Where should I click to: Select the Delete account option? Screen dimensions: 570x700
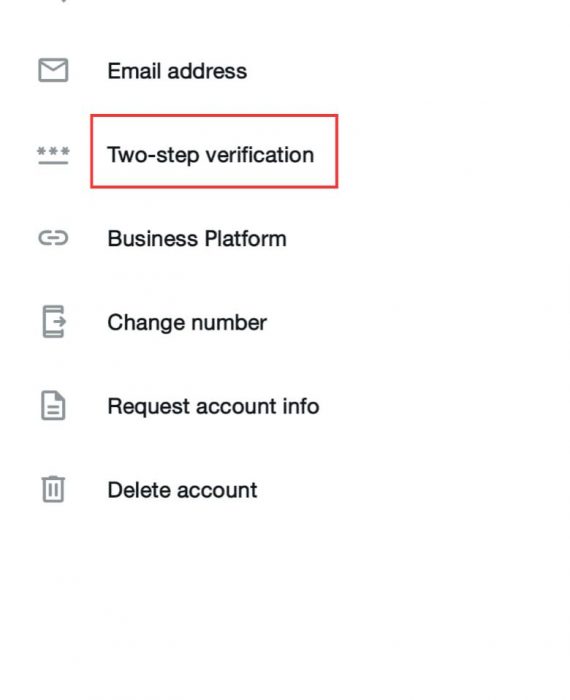tap(285, 490)
